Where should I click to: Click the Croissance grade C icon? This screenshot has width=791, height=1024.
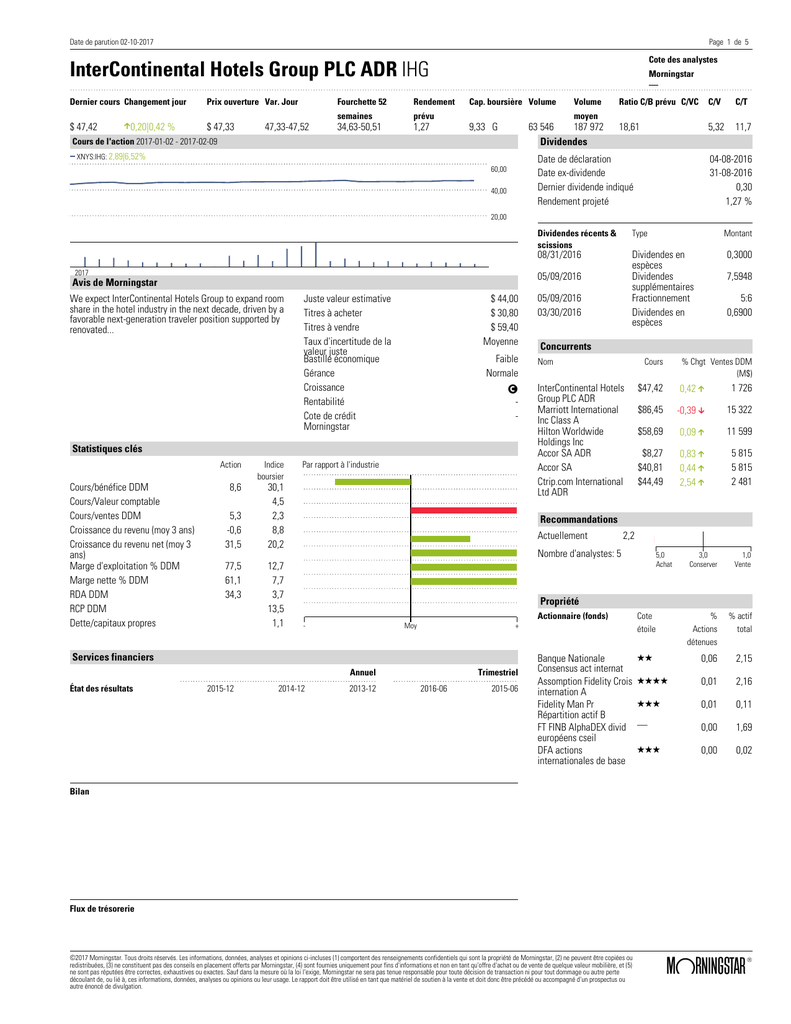click(513, 389)
